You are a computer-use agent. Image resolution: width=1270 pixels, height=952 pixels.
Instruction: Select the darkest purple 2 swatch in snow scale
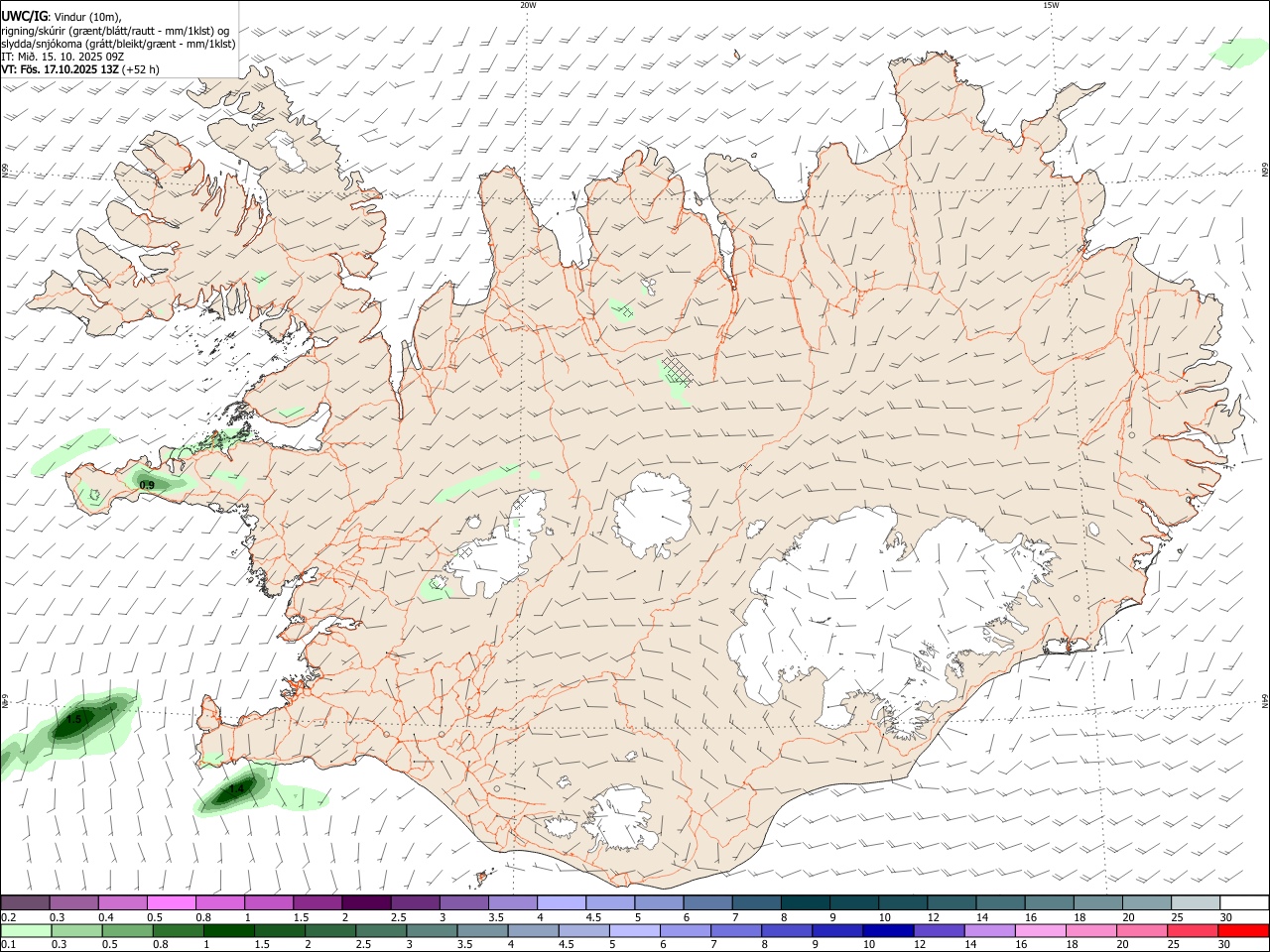coord(365,902)
